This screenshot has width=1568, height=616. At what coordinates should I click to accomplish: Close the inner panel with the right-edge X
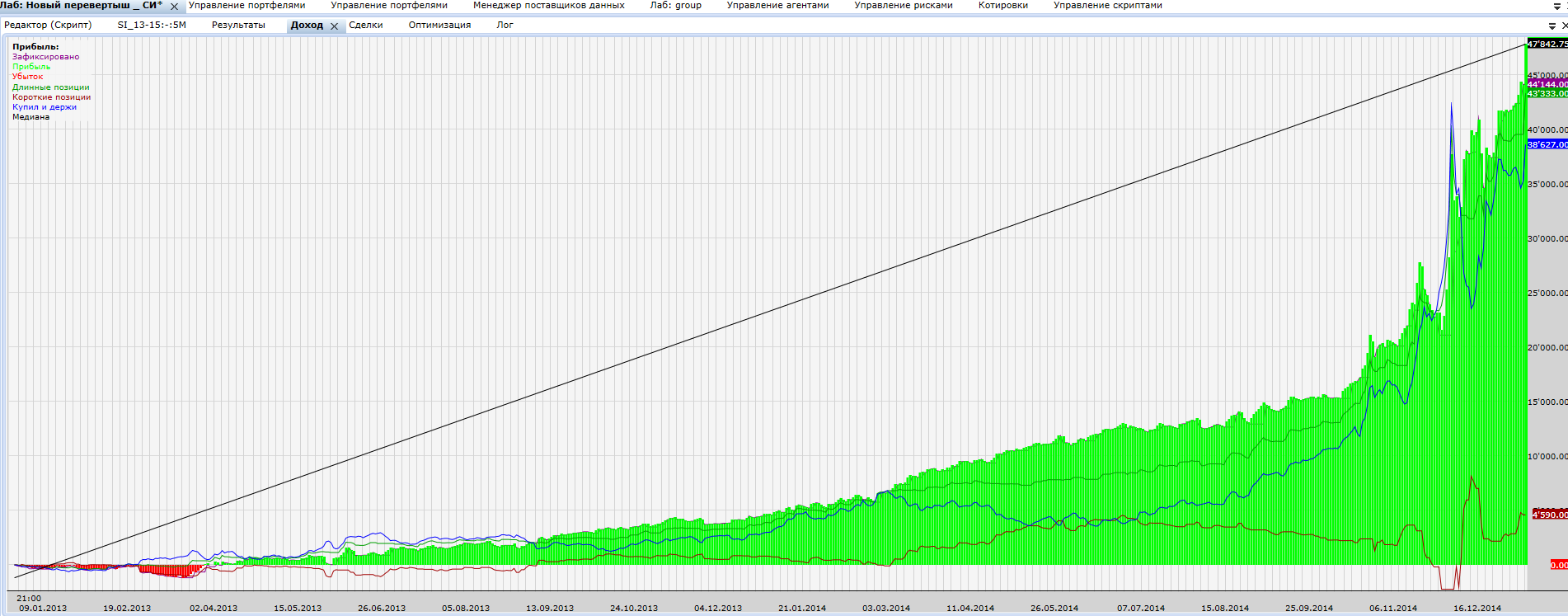coord(1564,26)
